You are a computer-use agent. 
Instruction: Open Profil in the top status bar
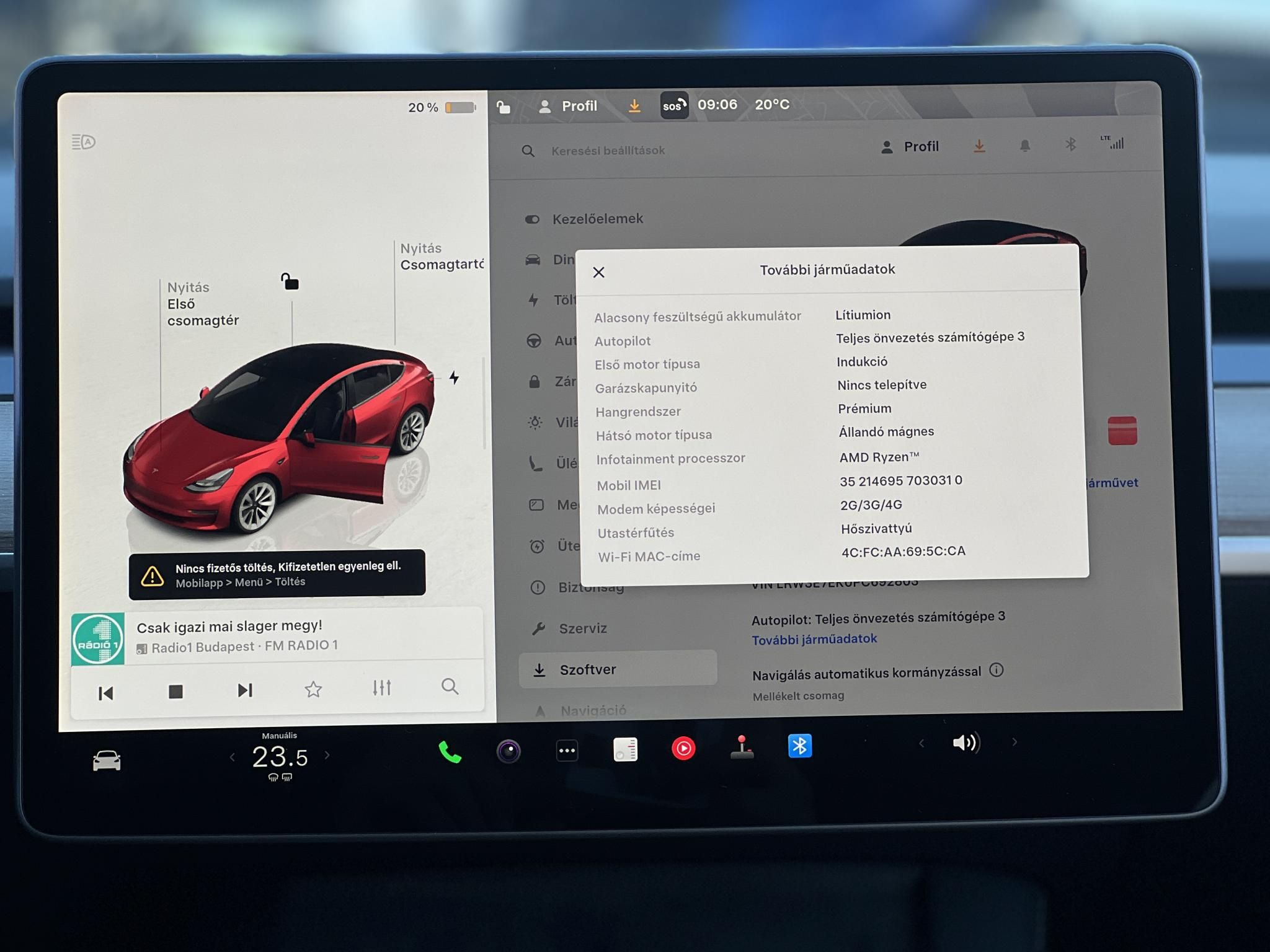coord(567,106)
